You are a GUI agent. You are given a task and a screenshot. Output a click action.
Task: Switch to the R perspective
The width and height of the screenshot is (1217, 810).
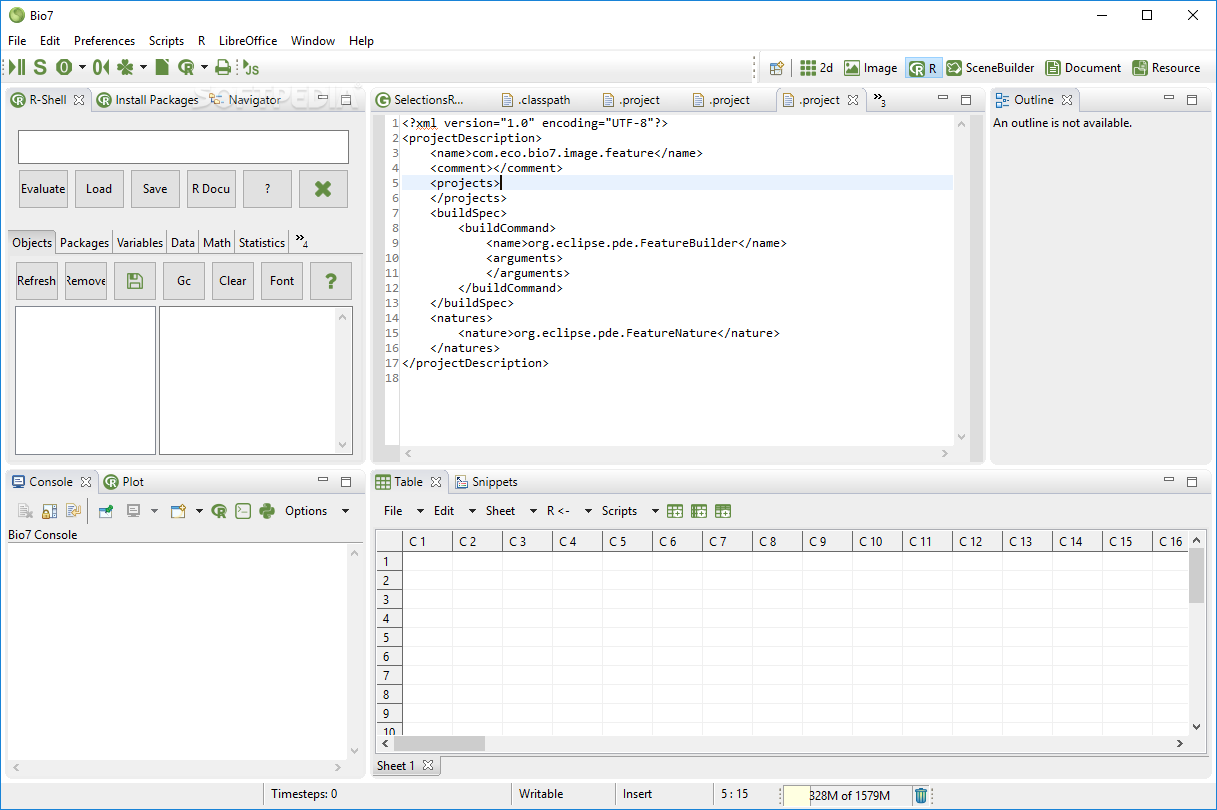(x=923, y=68)
